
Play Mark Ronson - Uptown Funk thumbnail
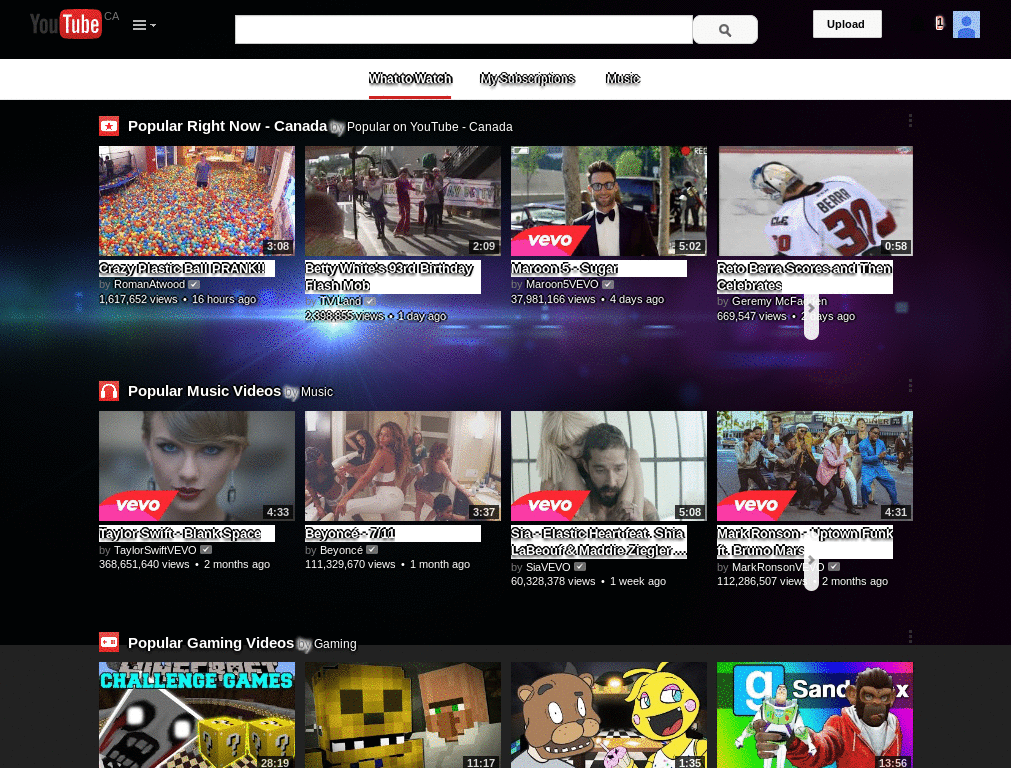(x=815, y=466)
